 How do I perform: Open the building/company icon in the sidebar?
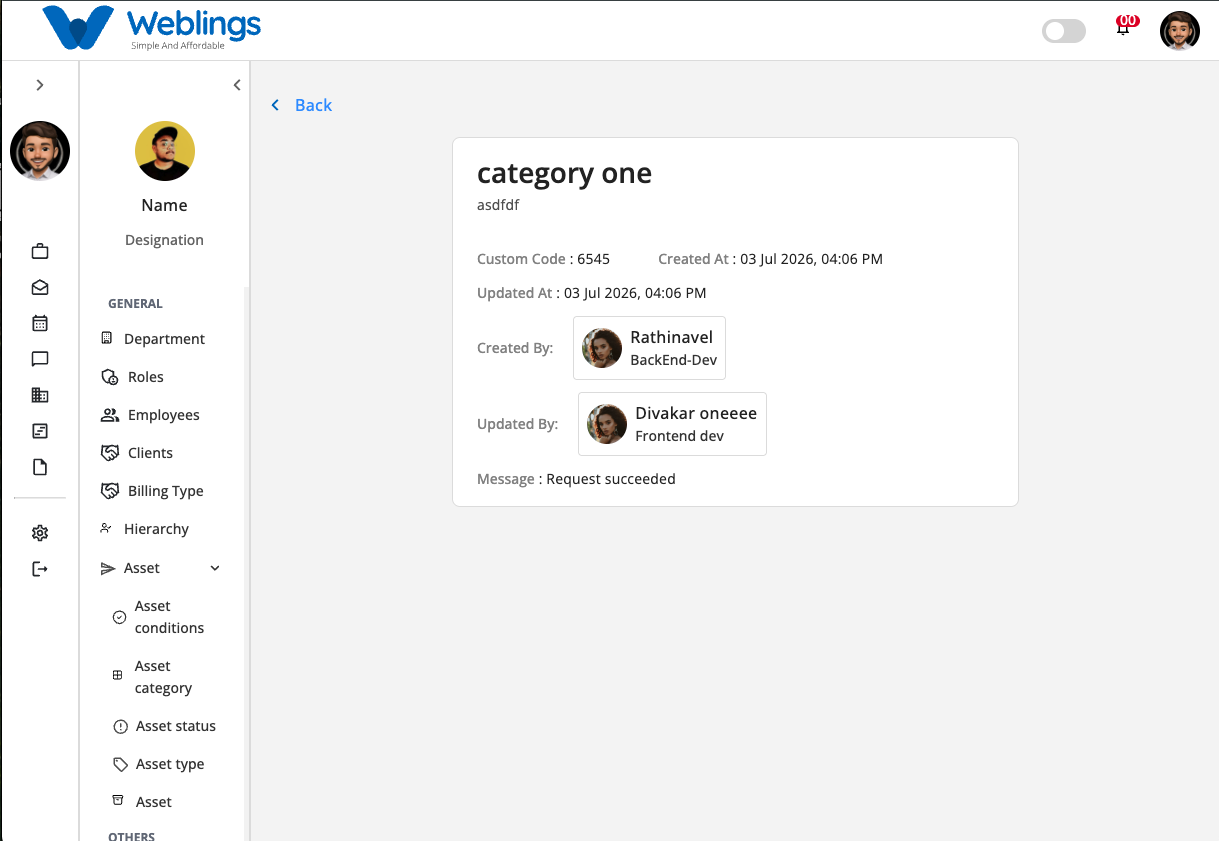pyautogui.click(x=40, y=395)
